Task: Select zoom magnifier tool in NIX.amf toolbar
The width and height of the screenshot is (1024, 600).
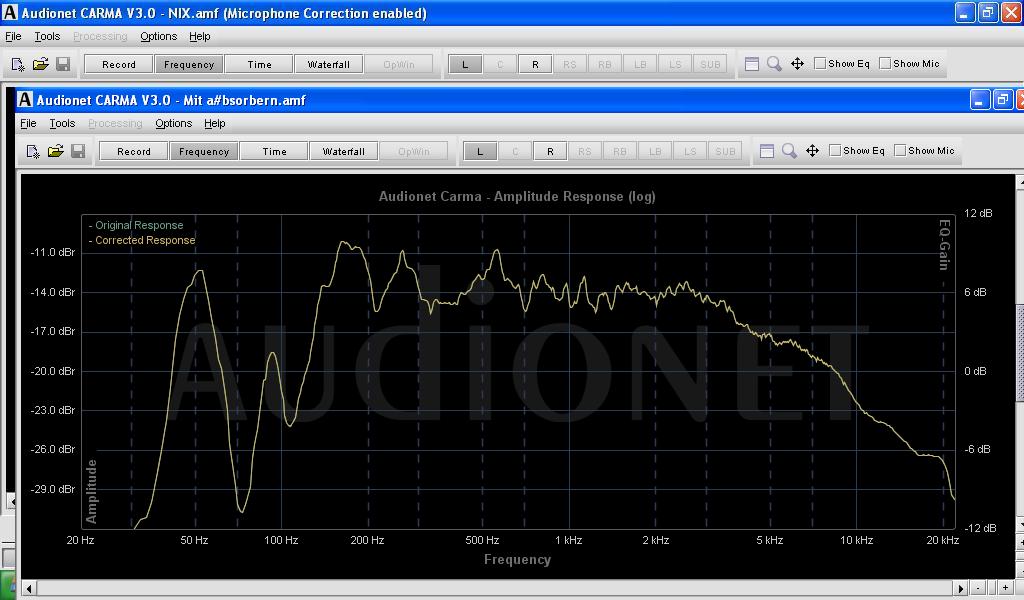Action: point(775,64)
